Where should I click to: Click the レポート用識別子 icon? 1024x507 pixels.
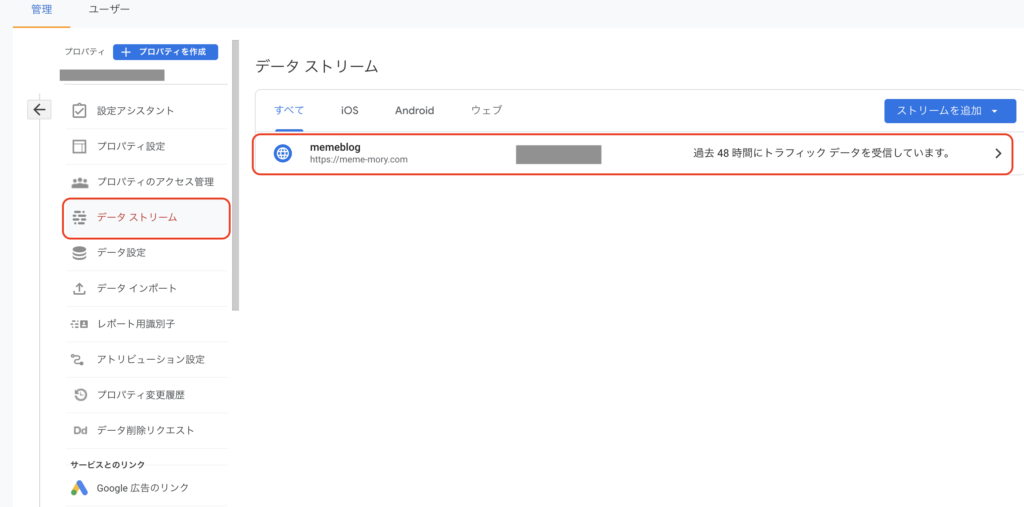tap(79, 324)
